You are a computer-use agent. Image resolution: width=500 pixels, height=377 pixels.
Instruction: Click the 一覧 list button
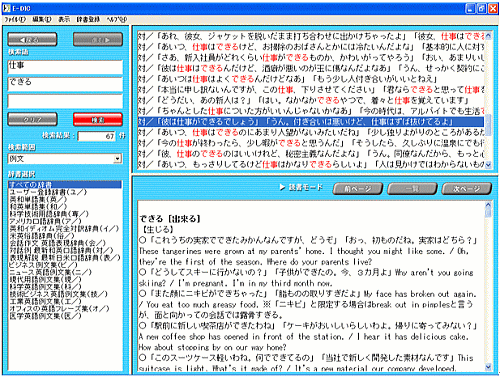tap(412, 189)
